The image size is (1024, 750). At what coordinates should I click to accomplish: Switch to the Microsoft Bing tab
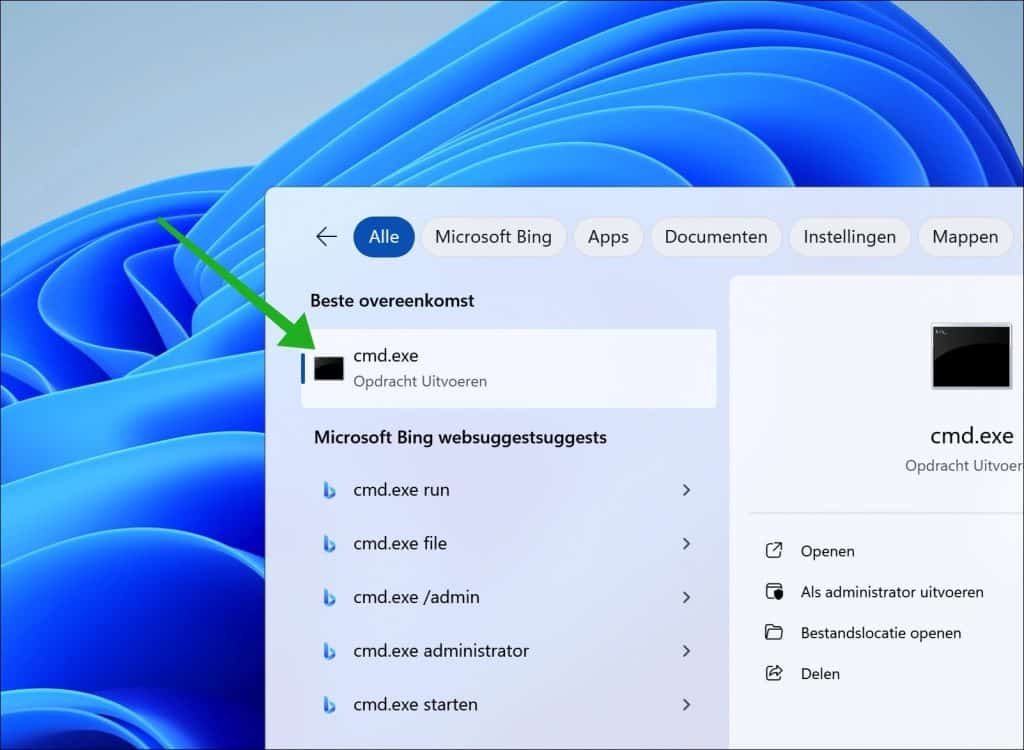[493, 236]
